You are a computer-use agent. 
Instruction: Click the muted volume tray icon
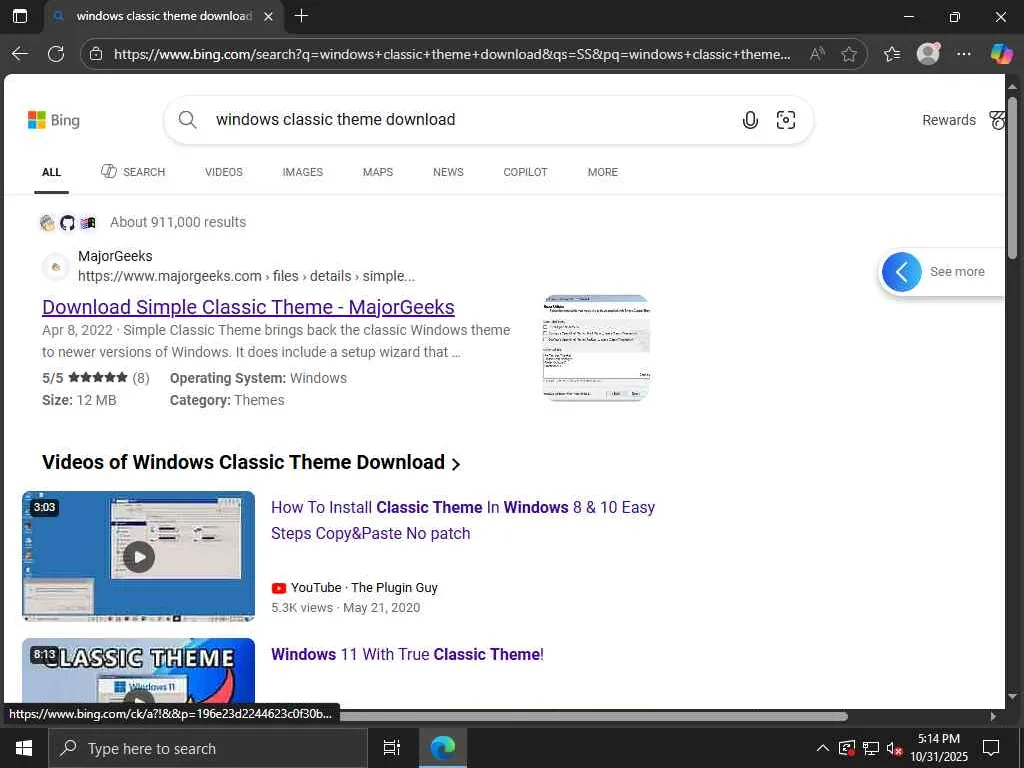pos(894,748)
